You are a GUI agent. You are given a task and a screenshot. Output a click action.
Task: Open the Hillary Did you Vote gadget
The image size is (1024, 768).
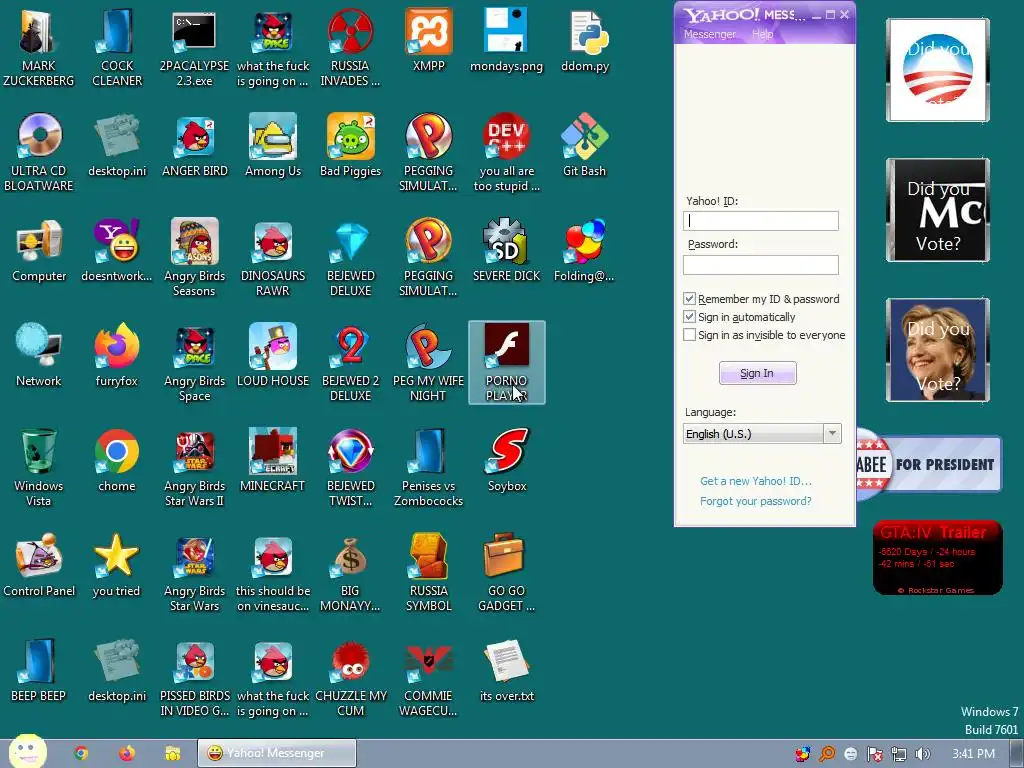click(938, 349)
